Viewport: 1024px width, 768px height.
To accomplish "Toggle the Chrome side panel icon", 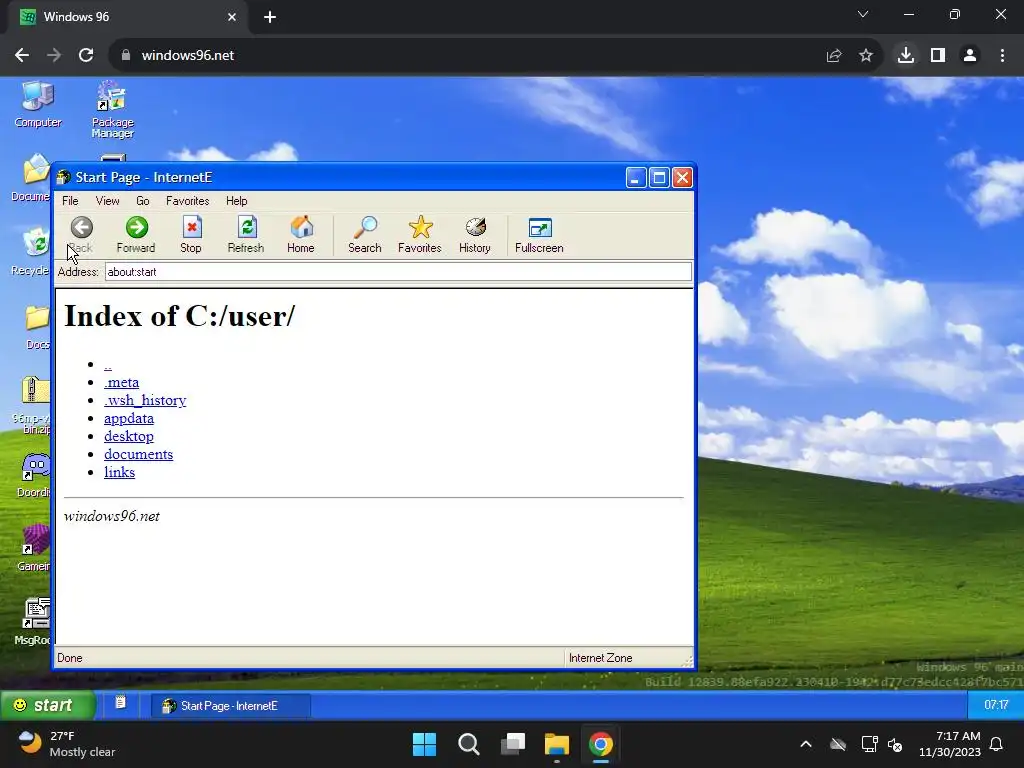I will pyautogui.click(x=938, y=56).
